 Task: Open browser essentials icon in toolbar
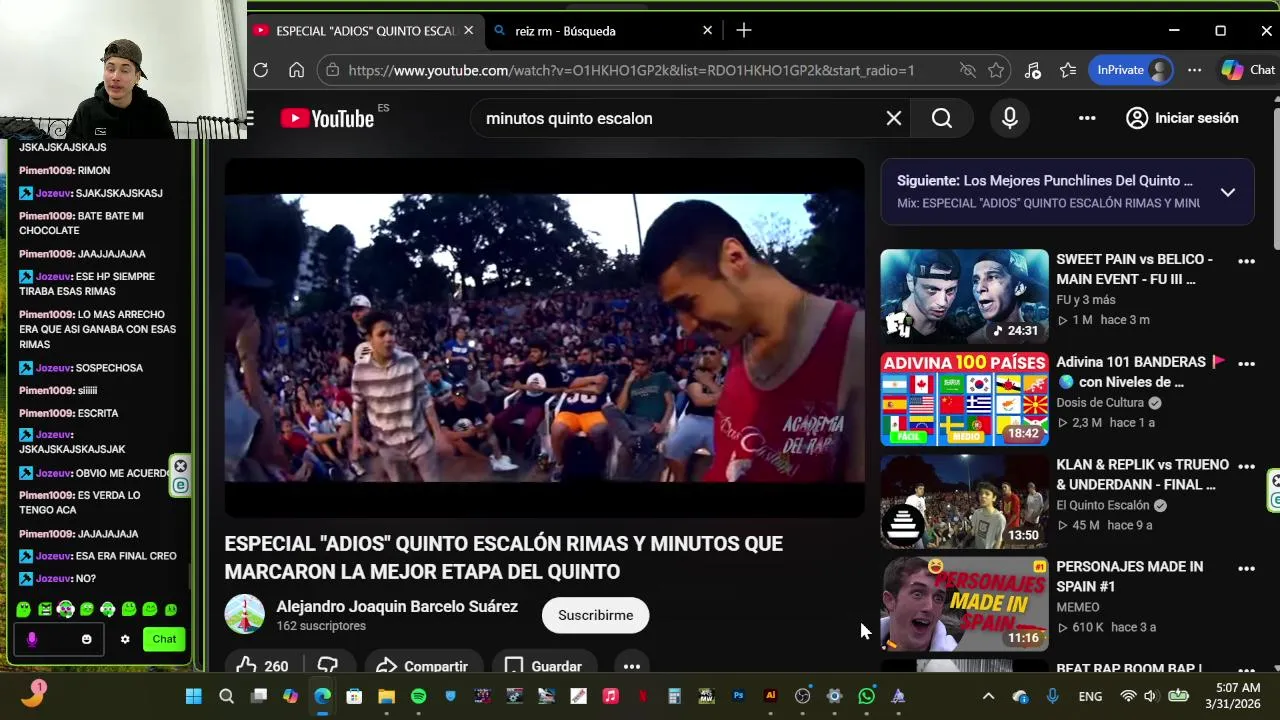pyautogui.click(x=1033, y=70)
